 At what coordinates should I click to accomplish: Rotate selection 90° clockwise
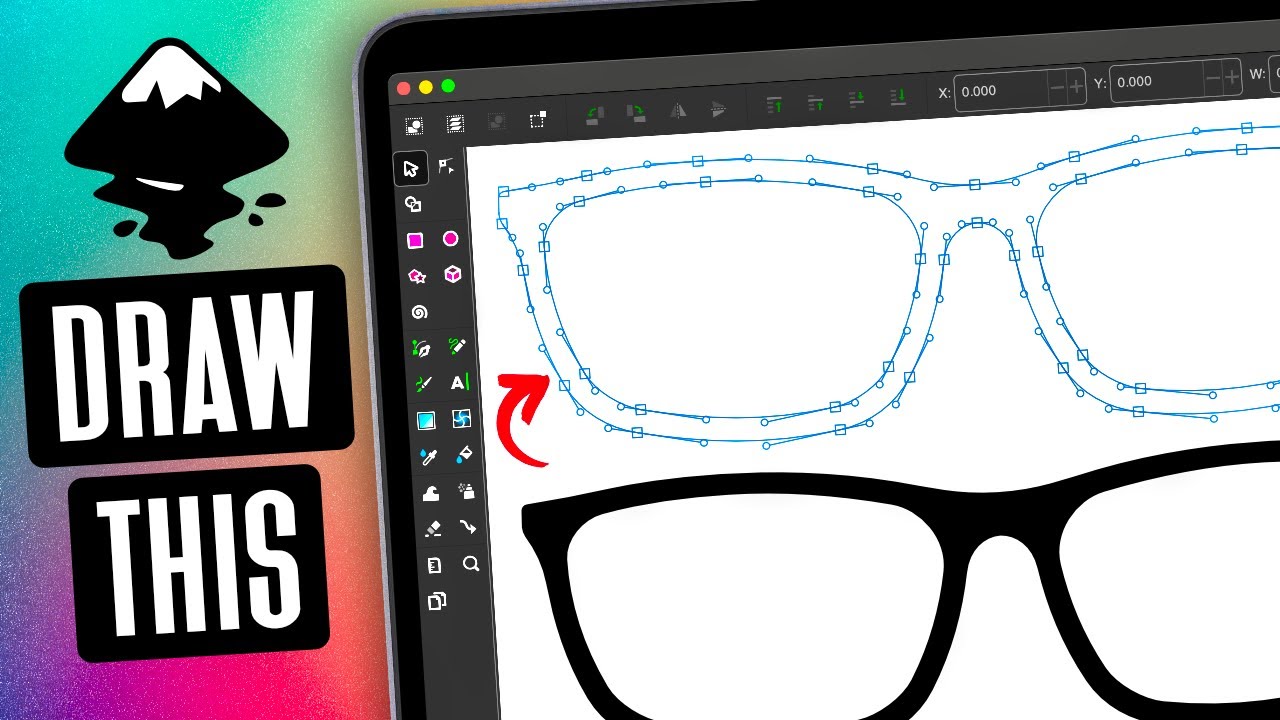[x=635, y=114]
